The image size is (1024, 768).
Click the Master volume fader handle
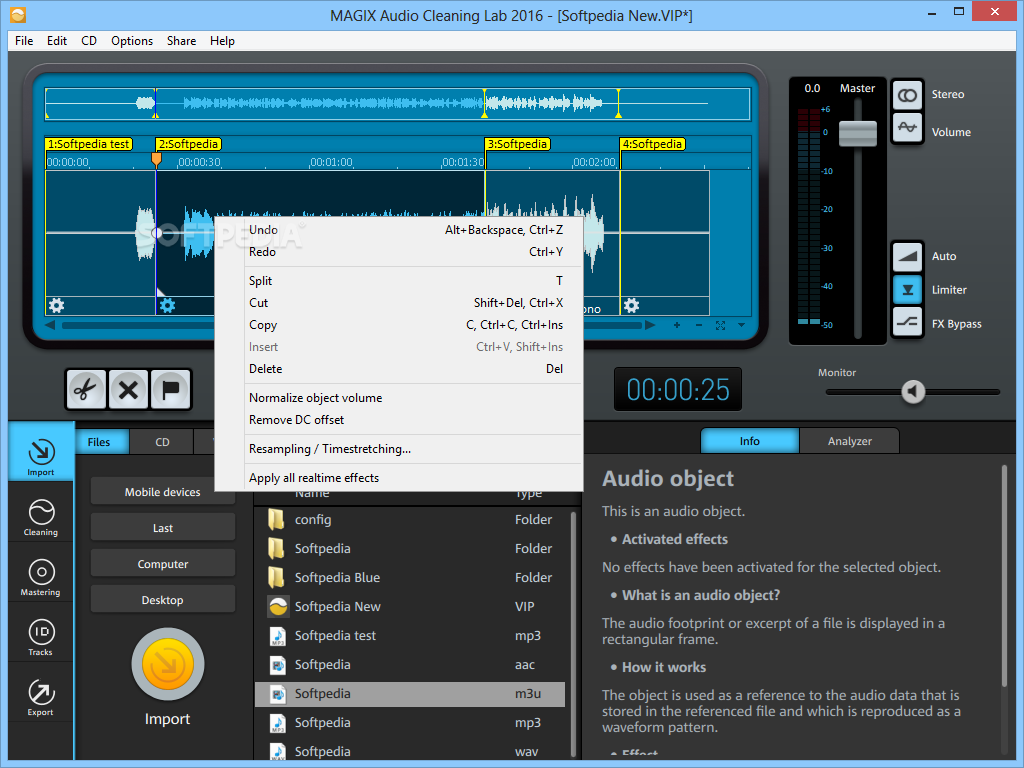(x=857, y=133)
